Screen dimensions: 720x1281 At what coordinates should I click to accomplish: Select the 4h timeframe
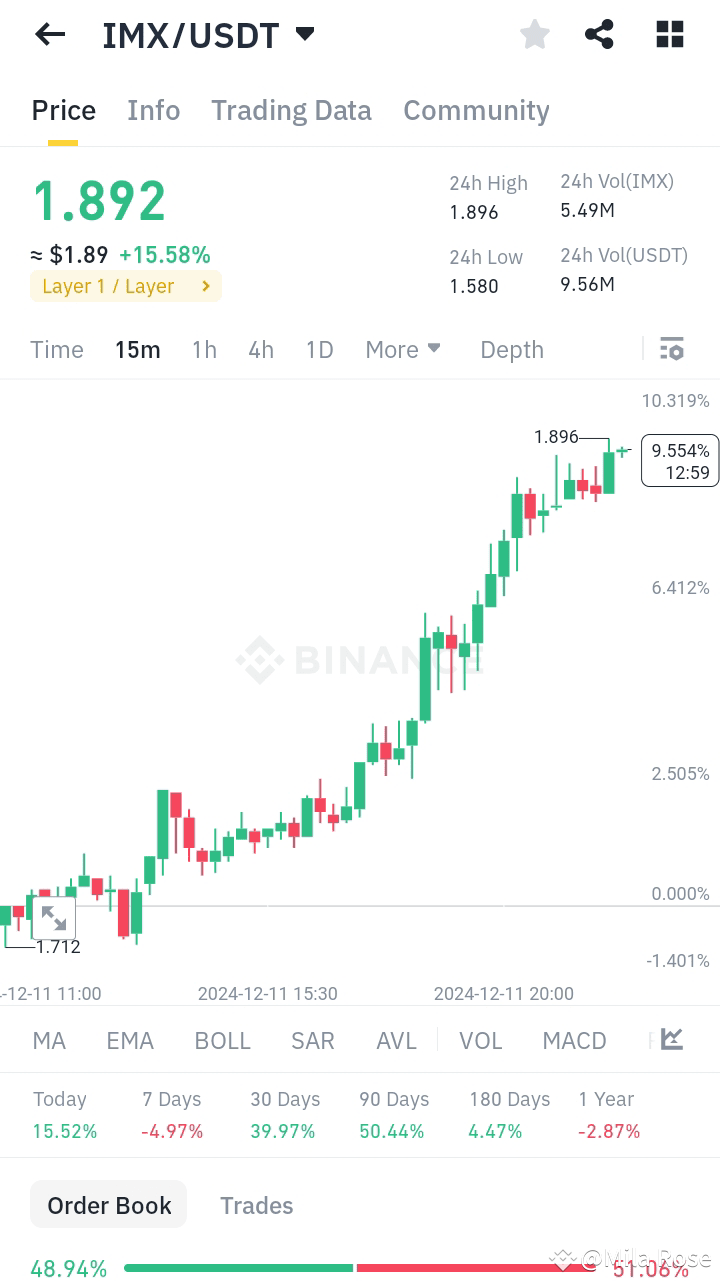[260, 349]
